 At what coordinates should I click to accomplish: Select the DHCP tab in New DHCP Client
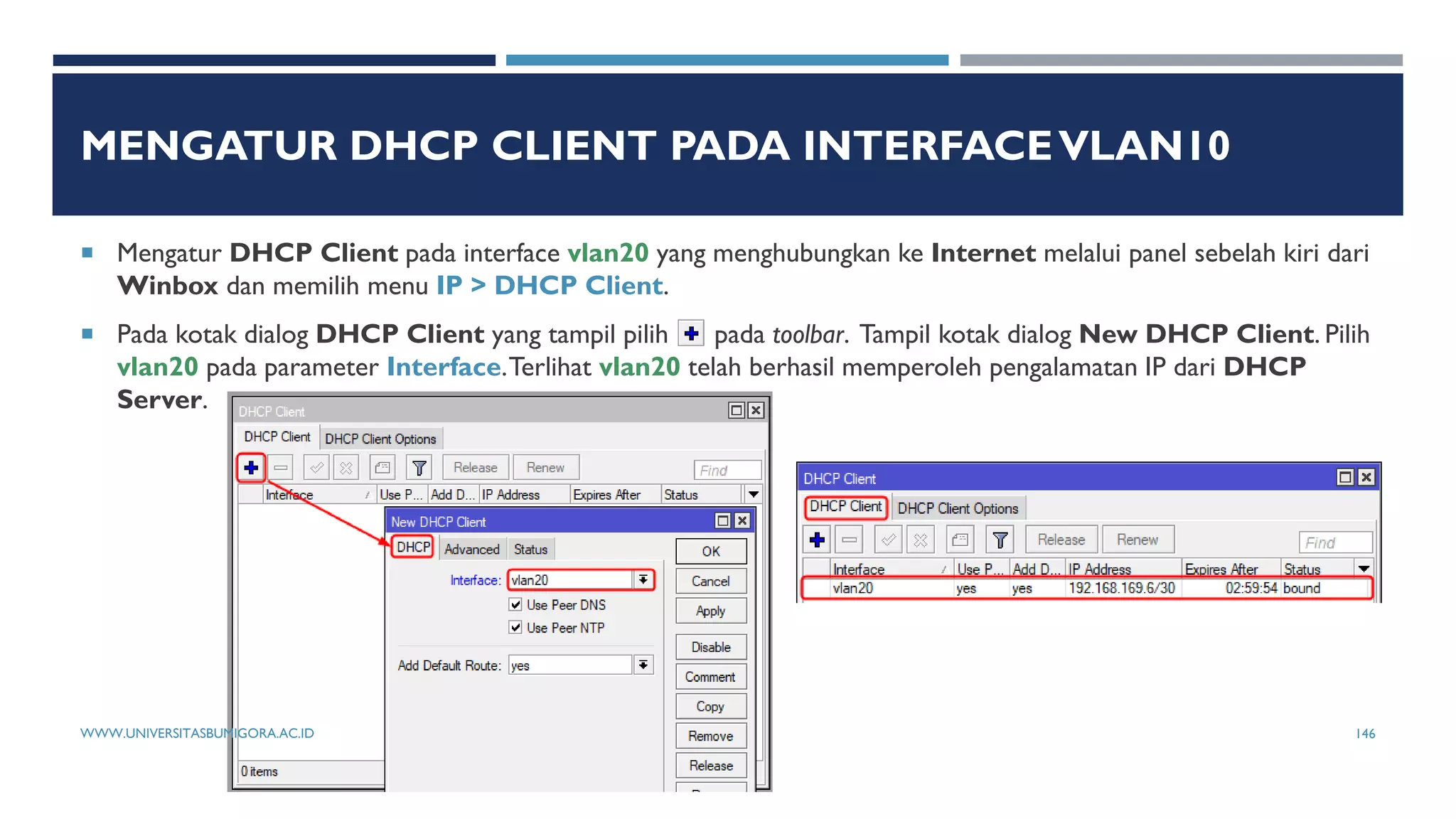click(x=413, y=547)
